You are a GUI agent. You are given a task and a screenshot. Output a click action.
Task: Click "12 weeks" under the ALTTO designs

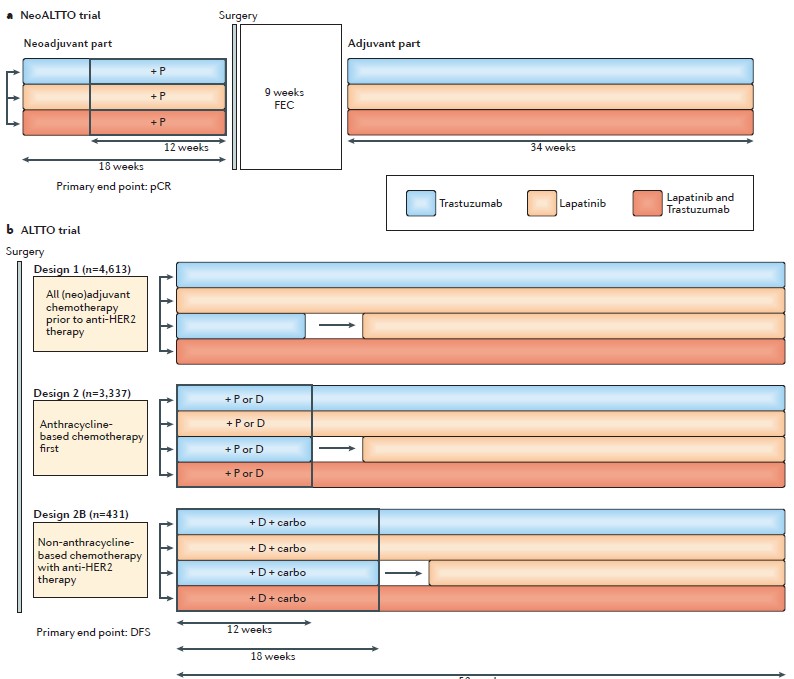[249, 629]
